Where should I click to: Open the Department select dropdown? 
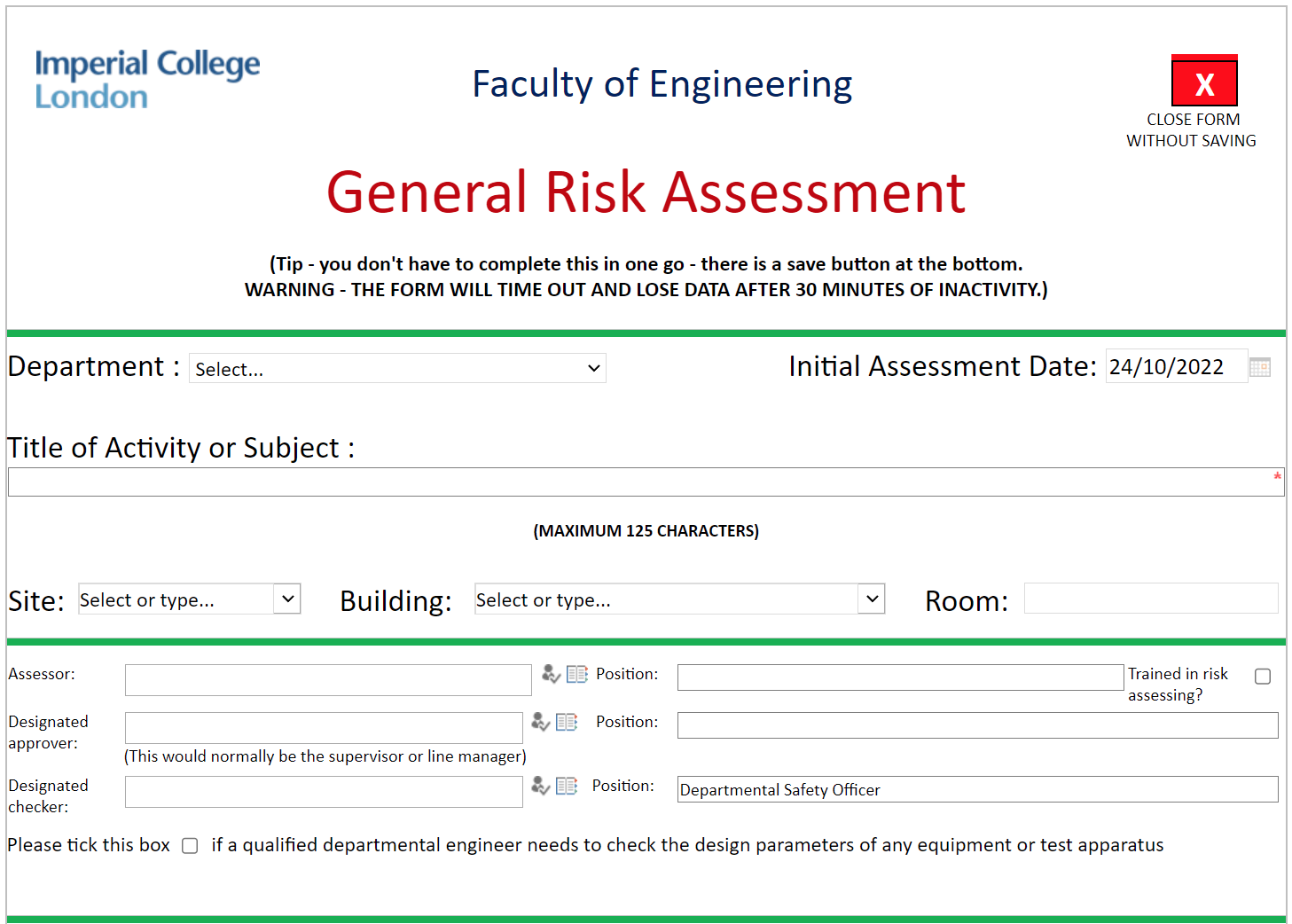click(397, 369)
